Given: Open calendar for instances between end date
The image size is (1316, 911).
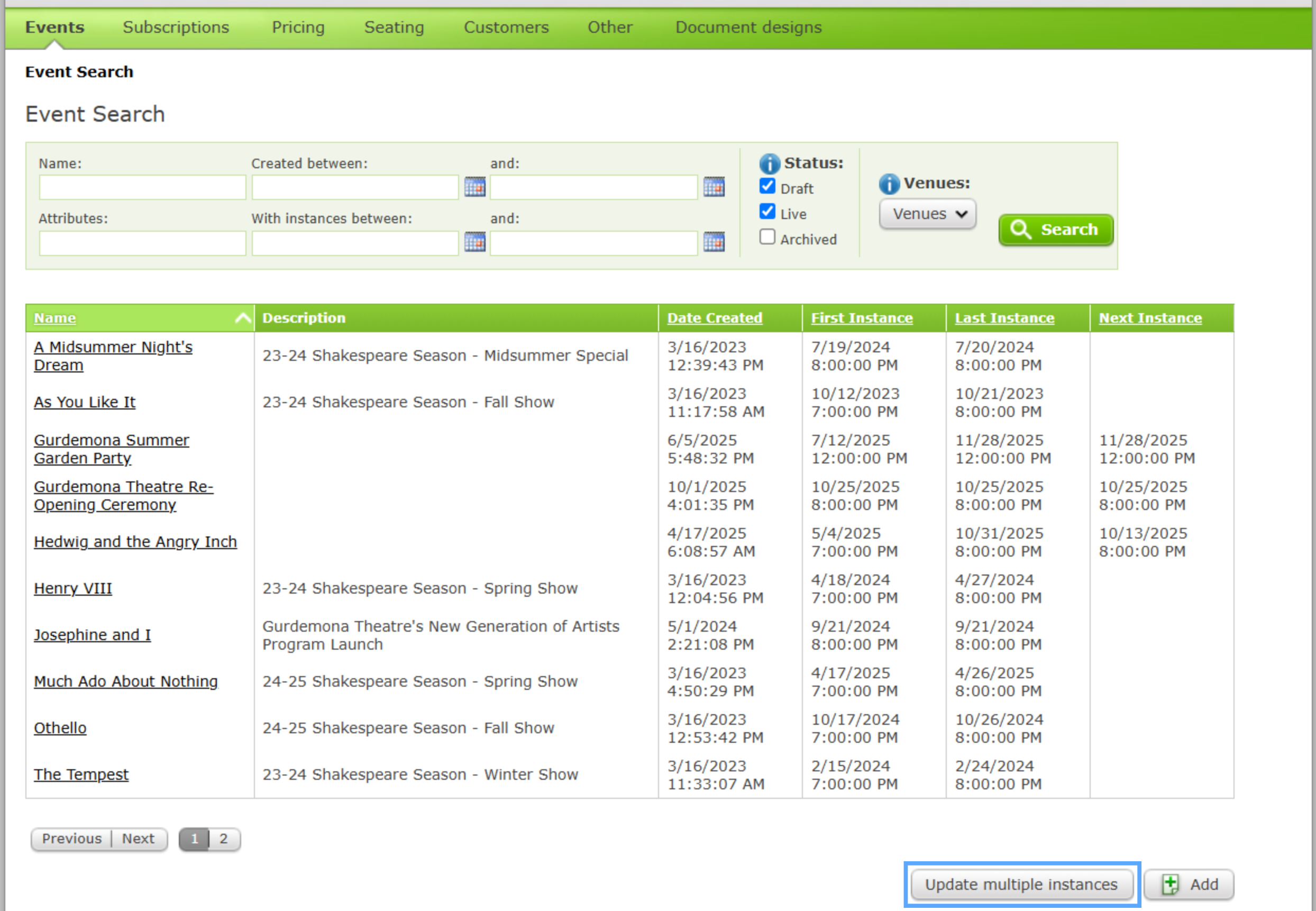Looking at the screenshot, I should [714, 242].
